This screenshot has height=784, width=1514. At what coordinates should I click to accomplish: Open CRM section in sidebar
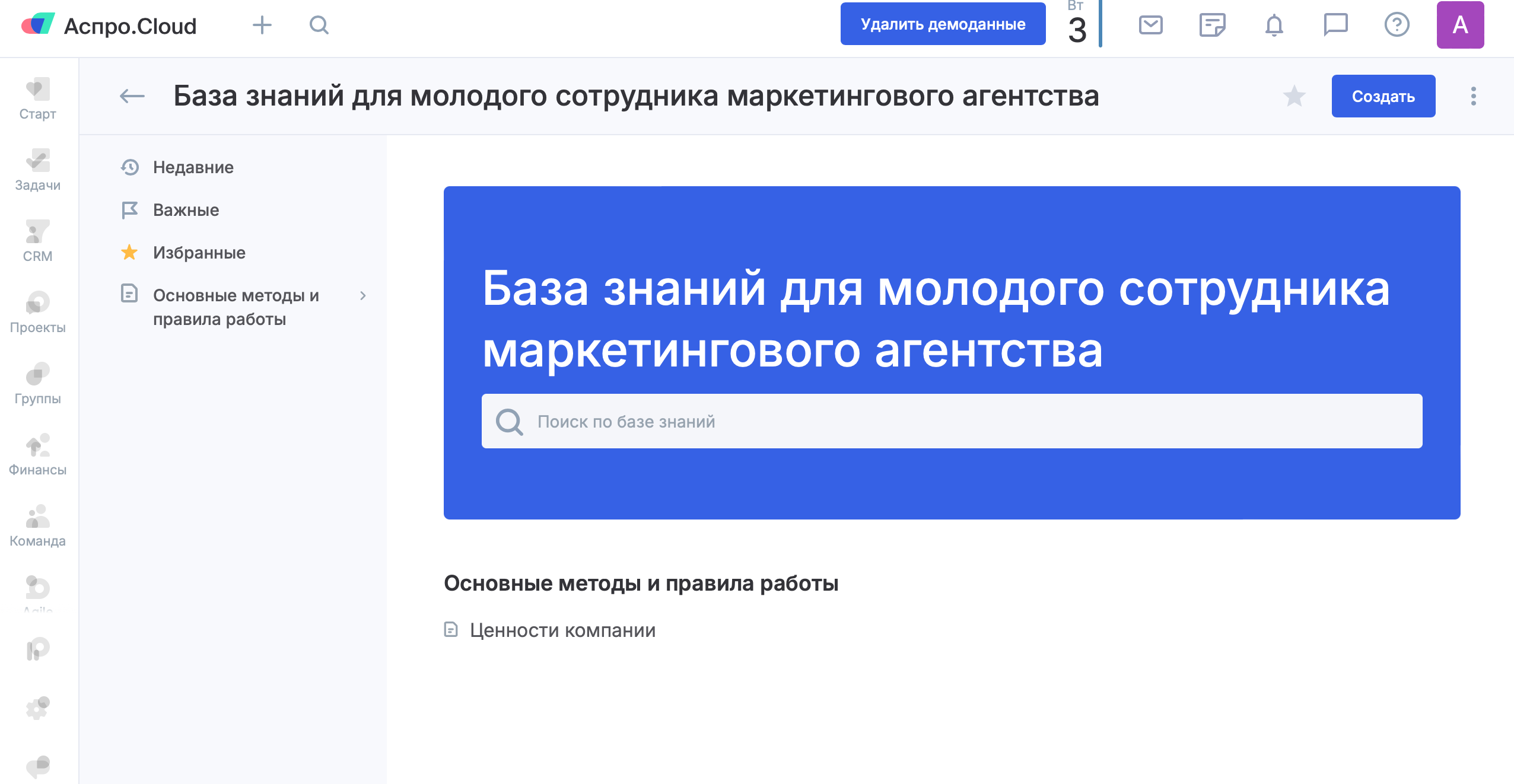[38, 241]
